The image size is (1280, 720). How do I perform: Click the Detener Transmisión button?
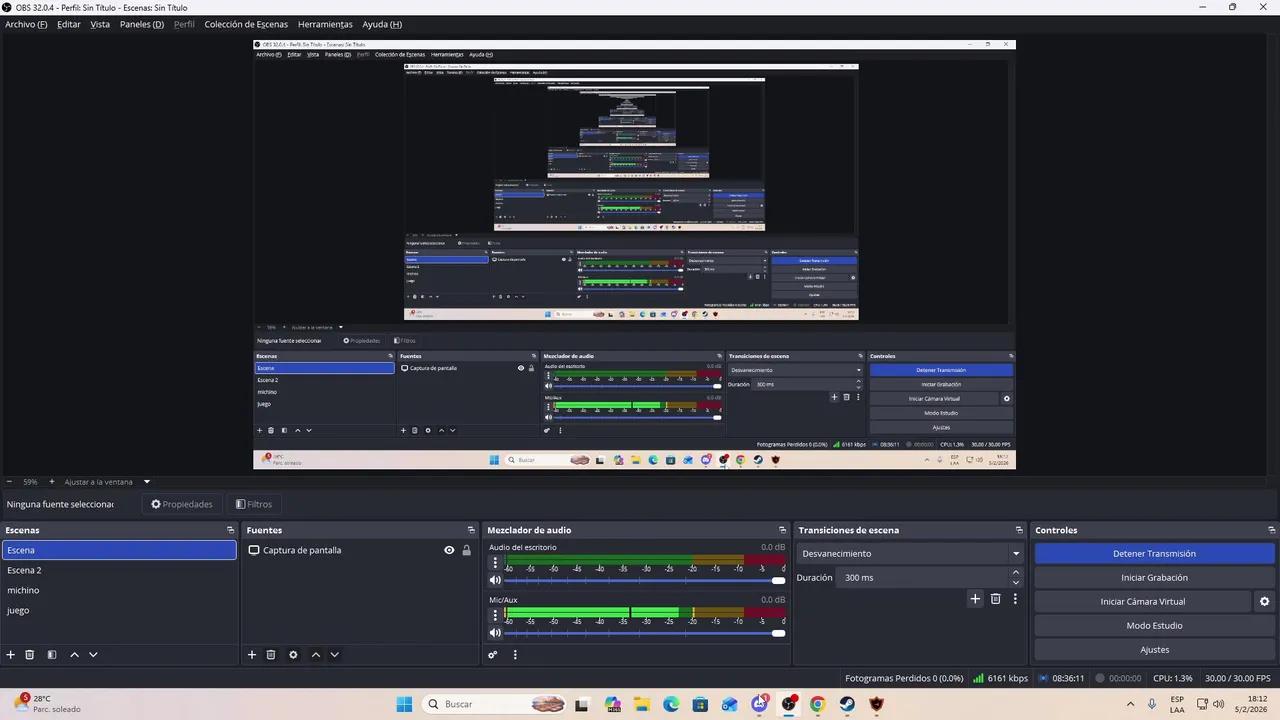(1154, 553)
